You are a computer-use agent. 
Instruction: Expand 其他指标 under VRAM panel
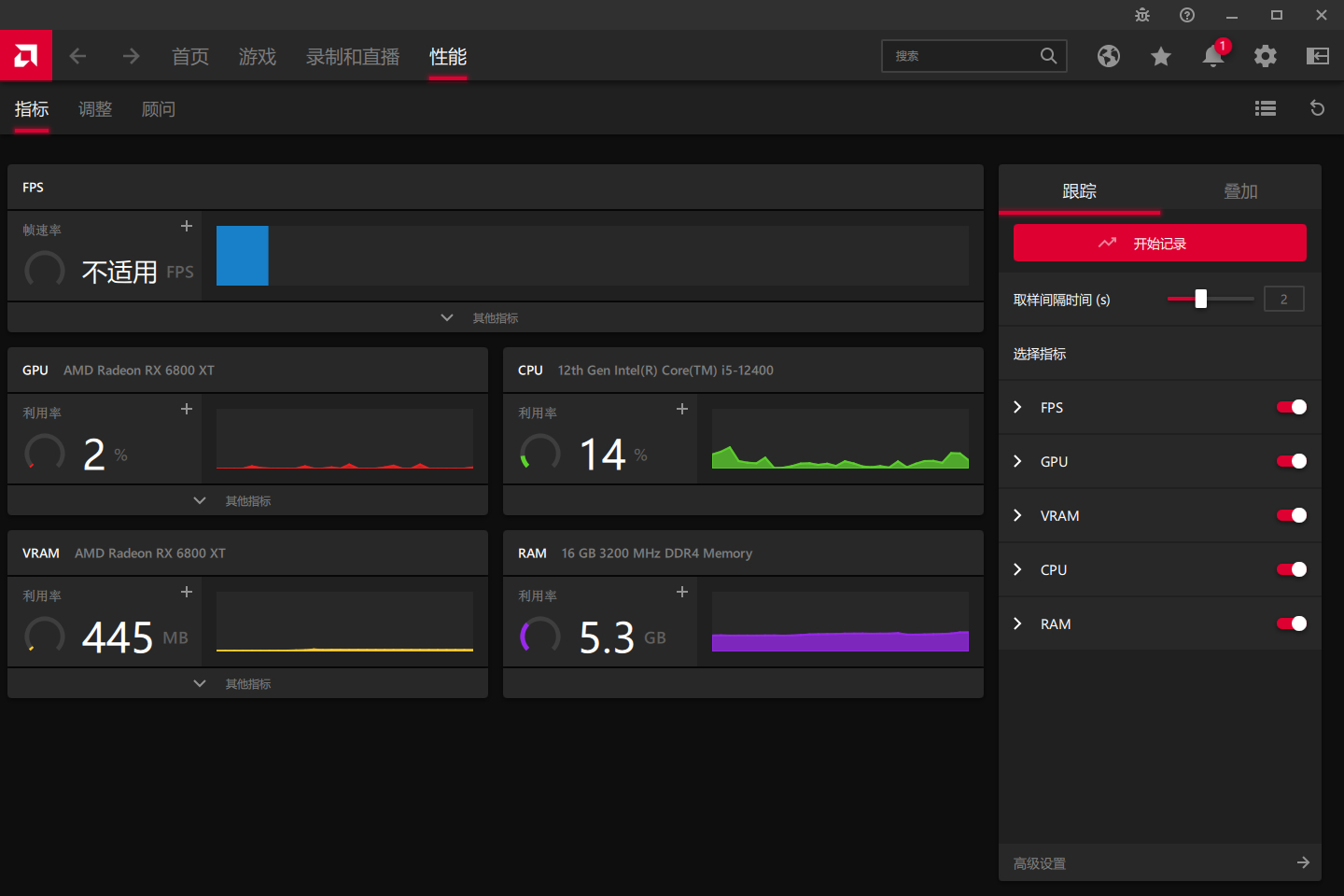(x=247, y=683)
